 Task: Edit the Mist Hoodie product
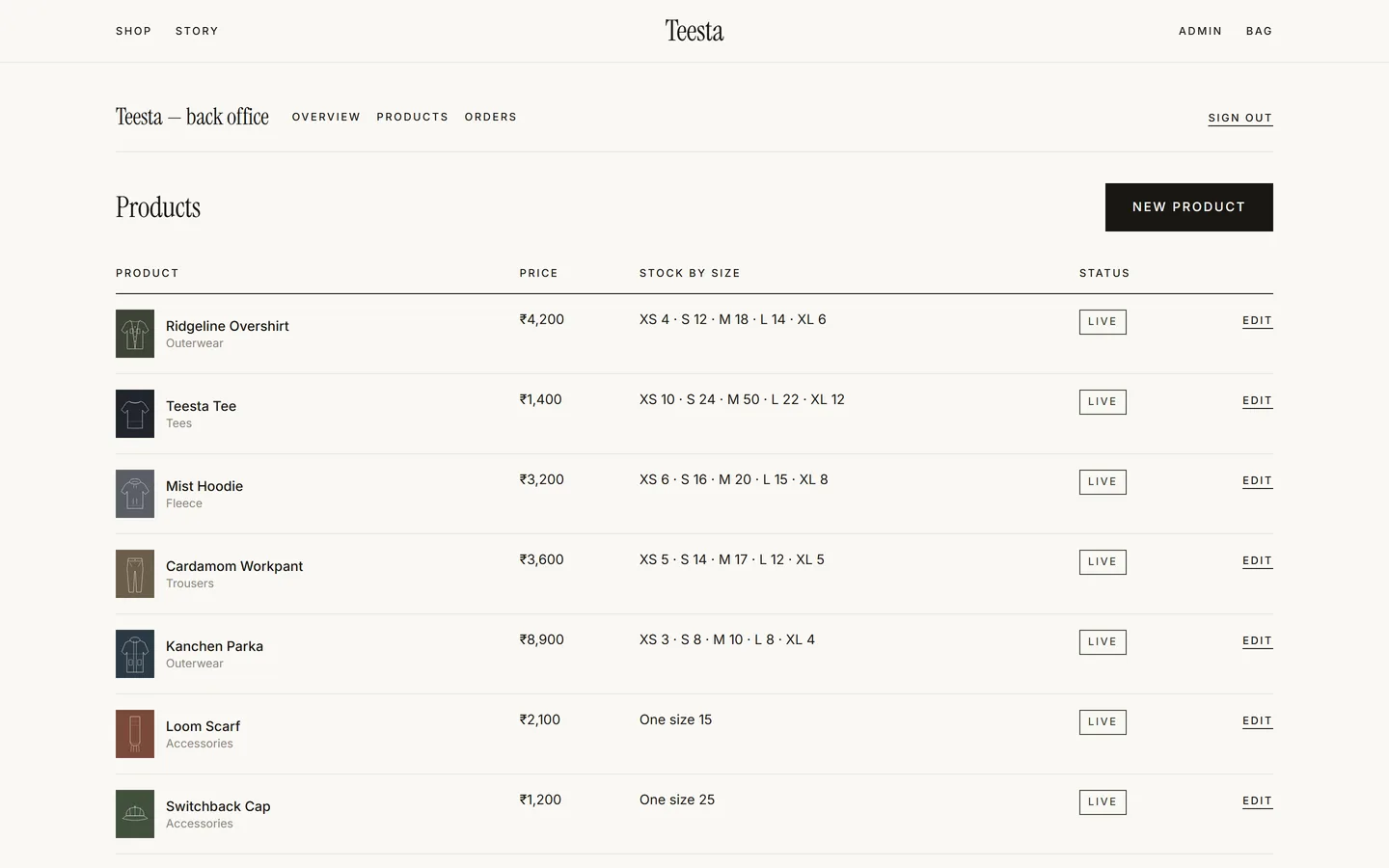point(1258,481)
